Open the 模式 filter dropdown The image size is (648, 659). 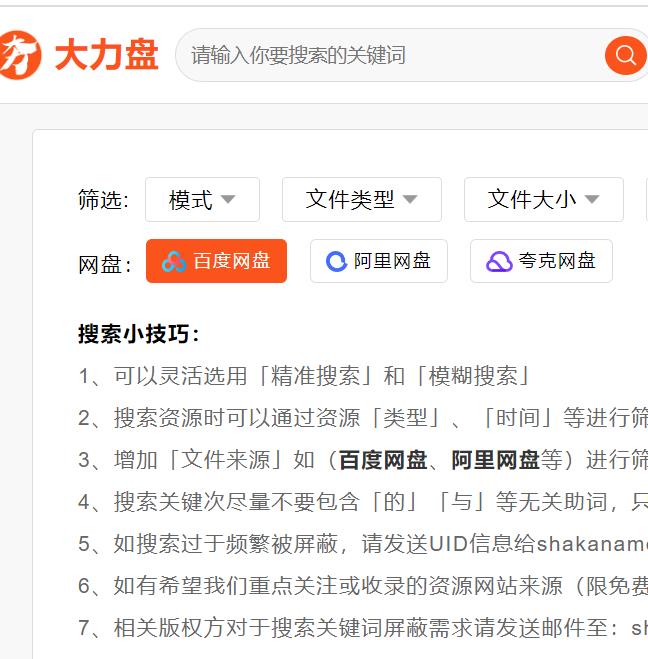[x=202, y=199]
